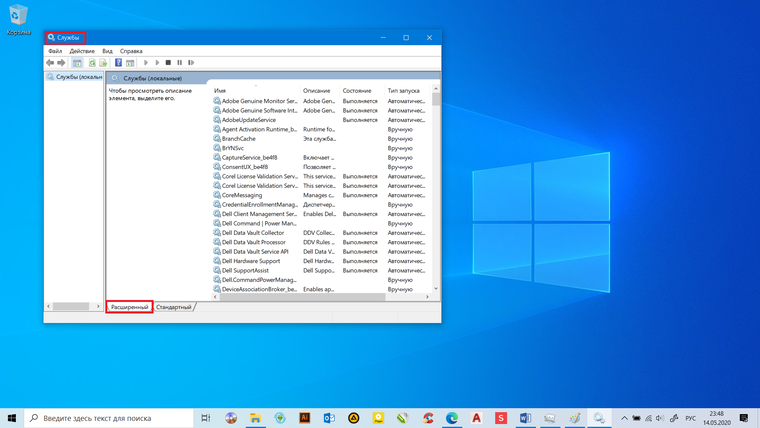Image resolution: width=760 pixels, height=428 pixels.
Task: Open Task View from the taskbar
Action: [x=206, y=418]
